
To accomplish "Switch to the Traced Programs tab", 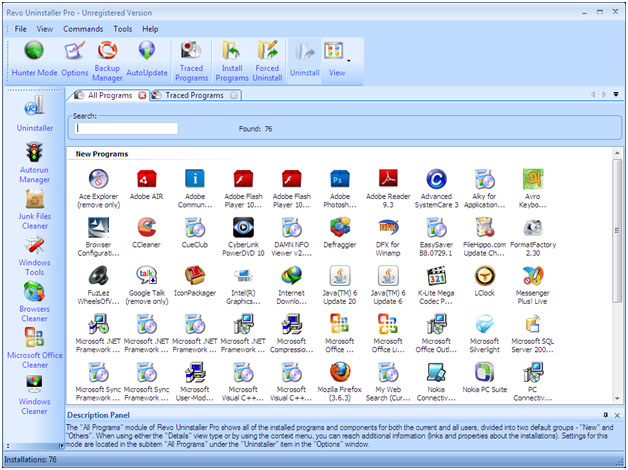I will click(x=193, y=95).
